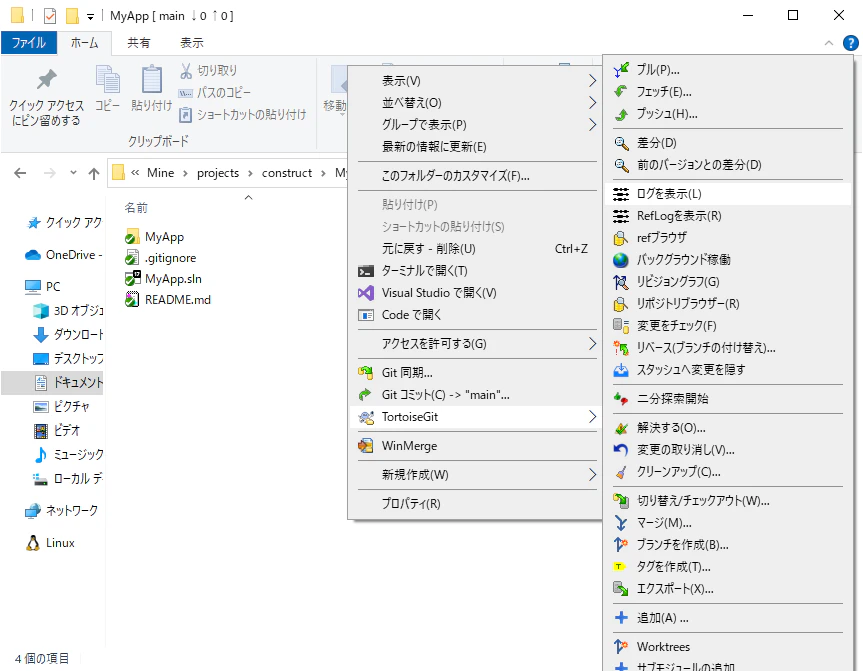863x671 pixels.
Task: Collapse the ribbon with the chevron
Action: coord(829,43)
